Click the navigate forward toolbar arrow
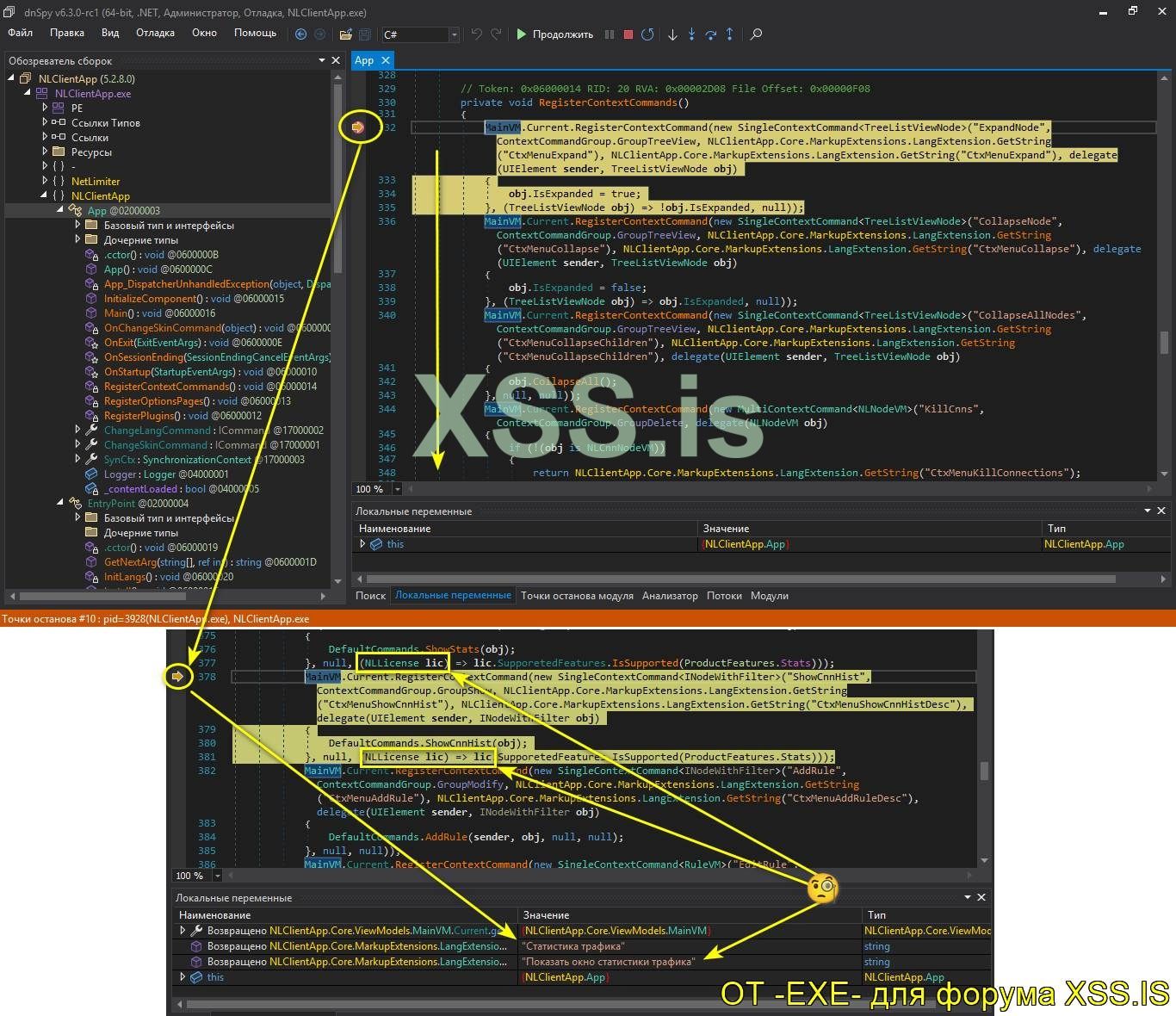1176x1016 pixels. [319, 34]
